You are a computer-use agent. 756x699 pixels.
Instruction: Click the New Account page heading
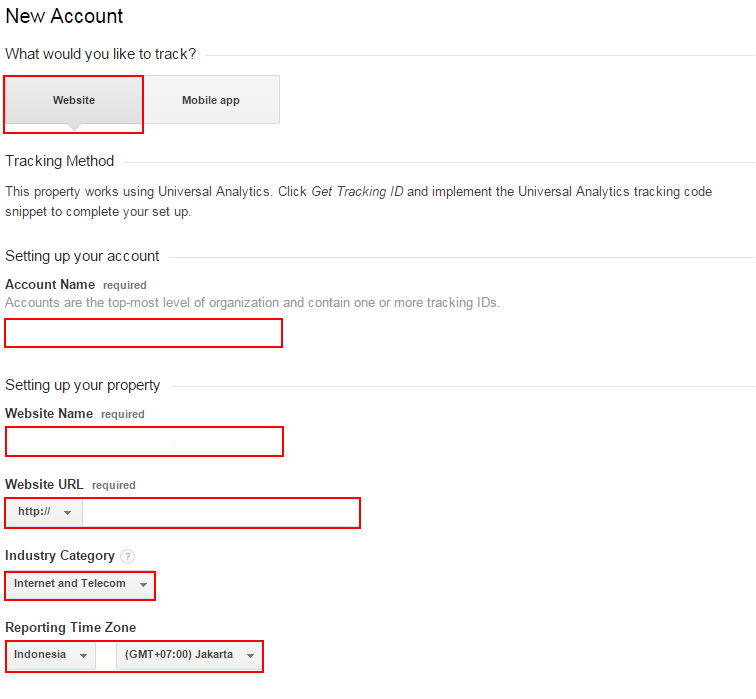(x=65, y=17)
